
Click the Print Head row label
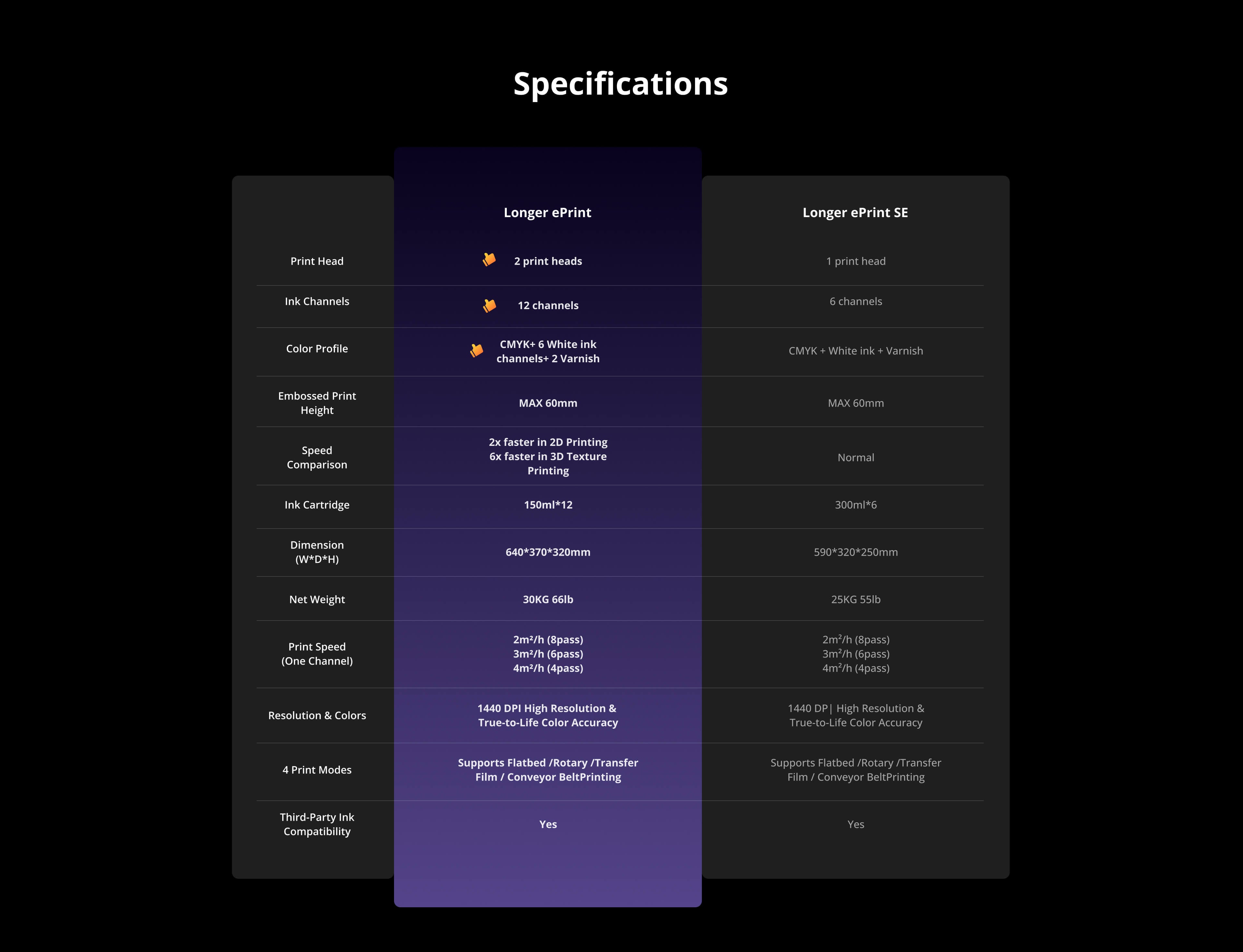point(317,261)
